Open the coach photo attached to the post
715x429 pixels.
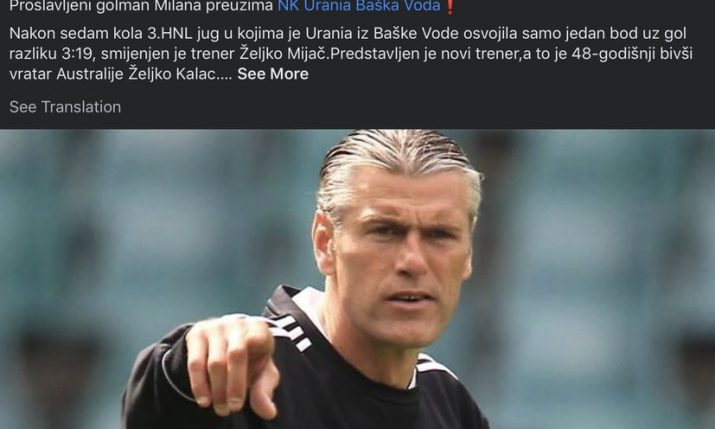(x=358, y=279)
